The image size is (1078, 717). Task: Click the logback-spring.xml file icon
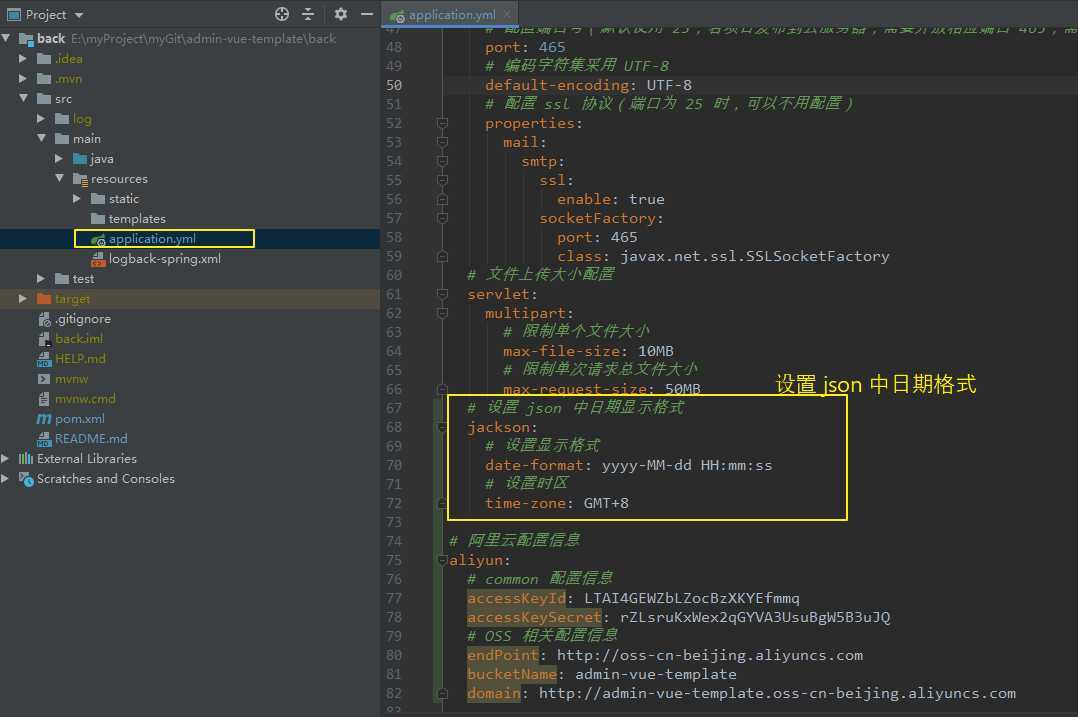pos(98,259)
